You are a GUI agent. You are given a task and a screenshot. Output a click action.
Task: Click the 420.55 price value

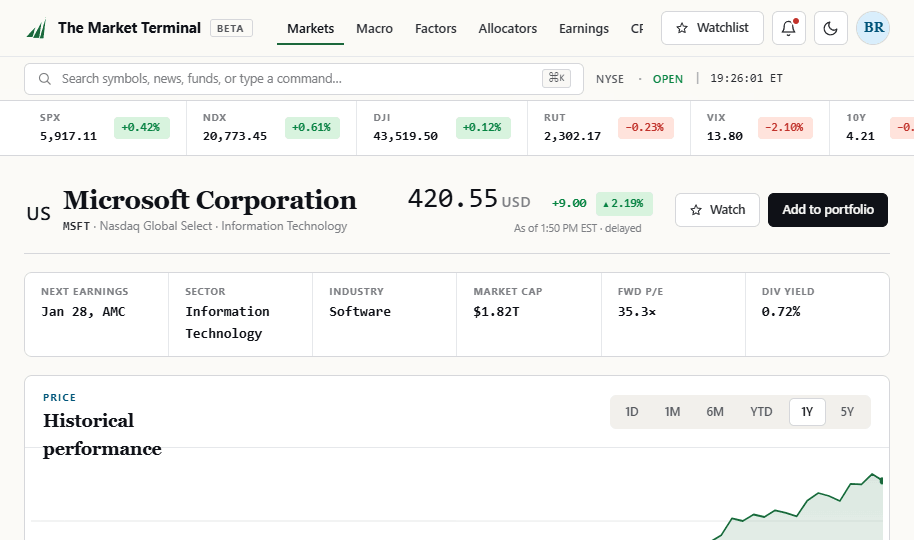coord(452,199)
